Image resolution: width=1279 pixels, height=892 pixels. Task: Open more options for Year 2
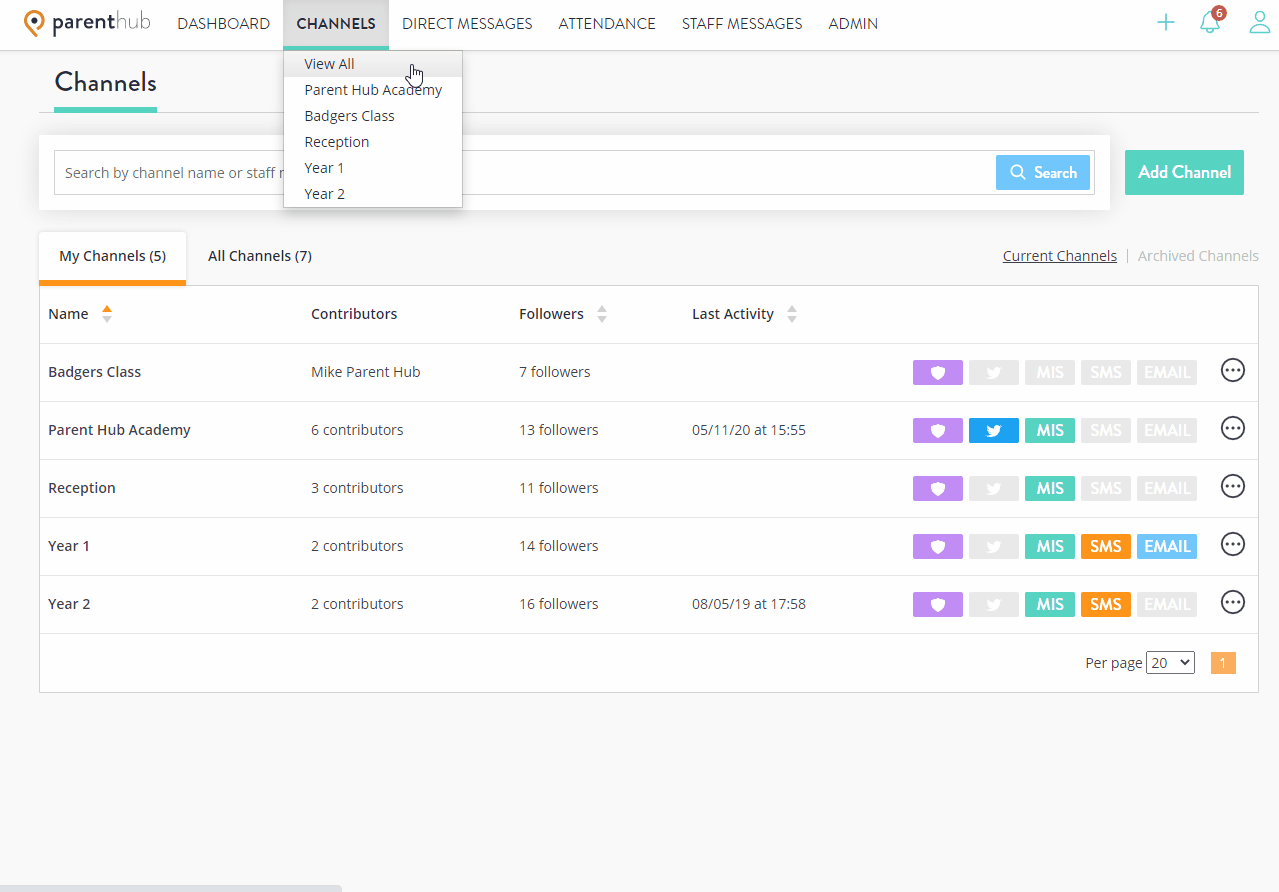(1233, 602)
